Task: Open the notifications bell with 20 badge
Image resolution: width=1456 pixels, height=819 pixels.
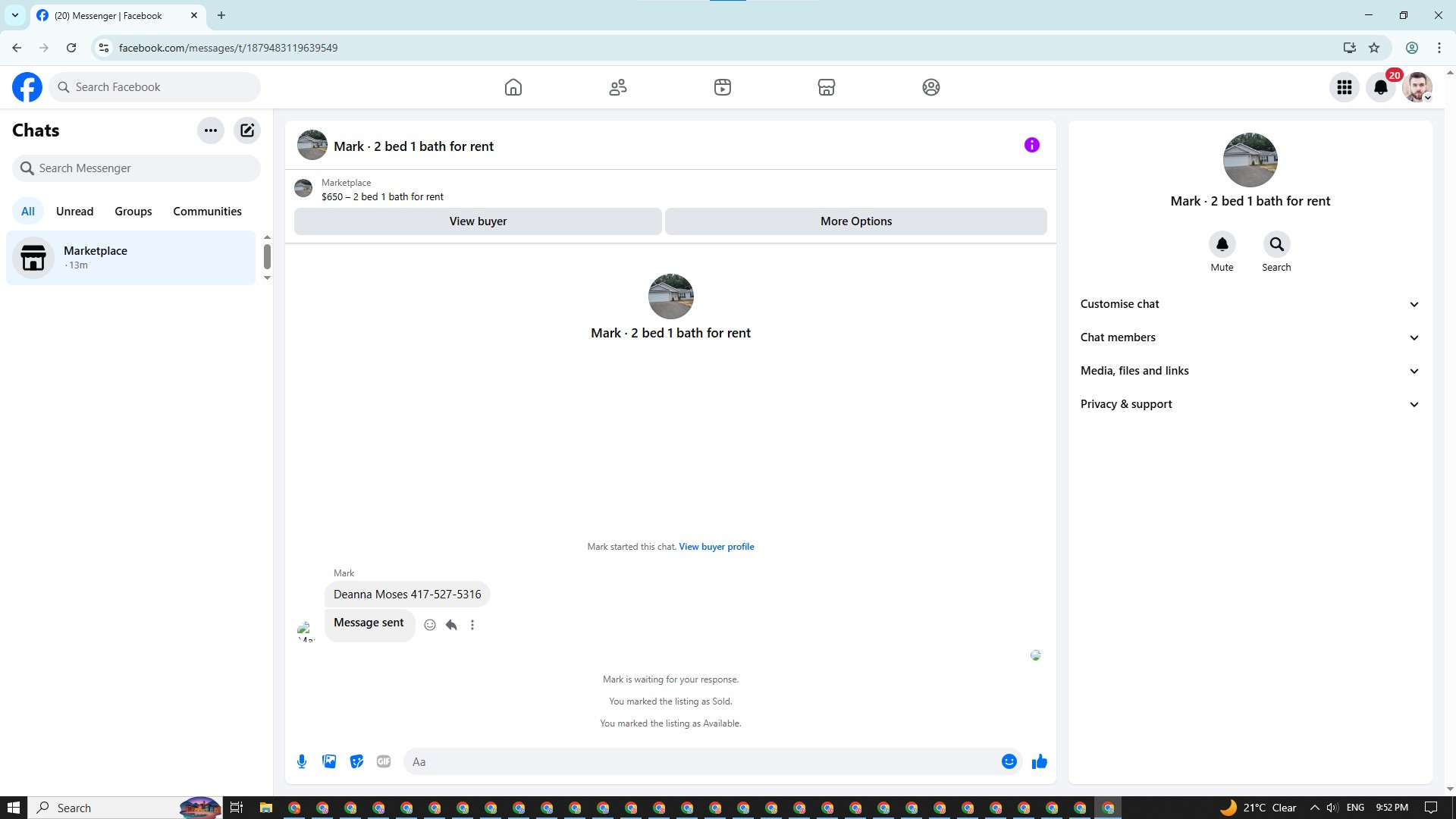Action: click(1381, 87)
